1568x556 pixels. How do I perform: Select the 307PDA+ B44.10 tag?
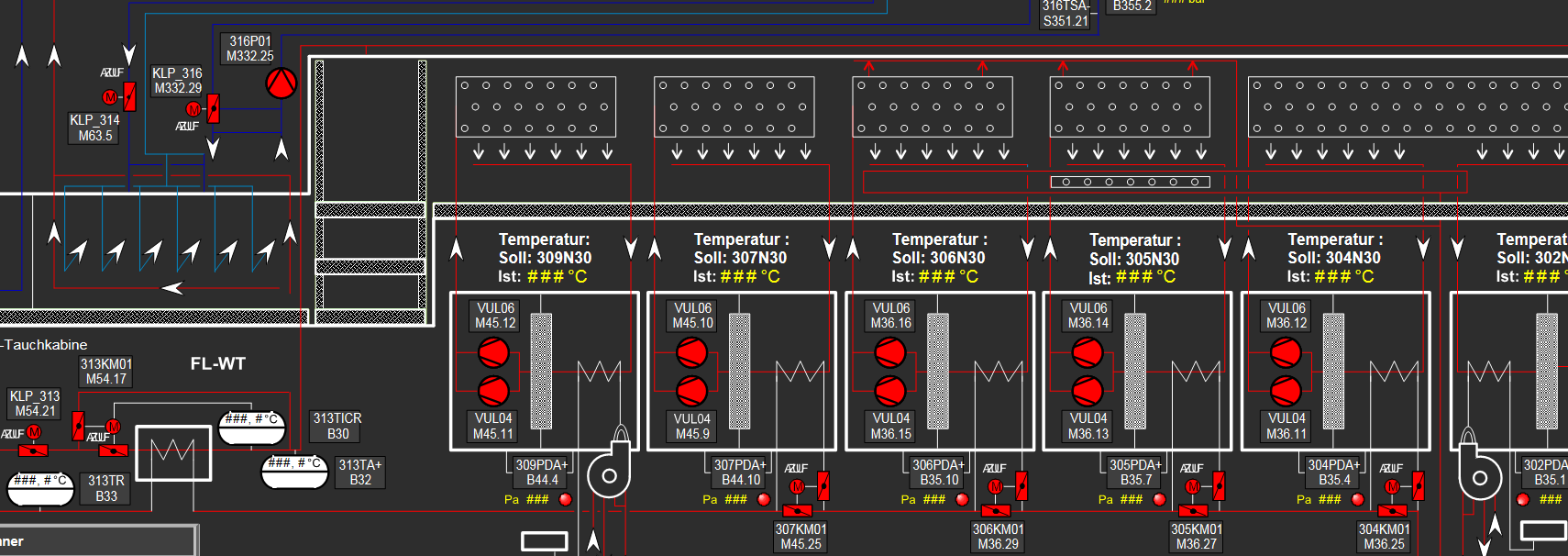coord(740,473)
